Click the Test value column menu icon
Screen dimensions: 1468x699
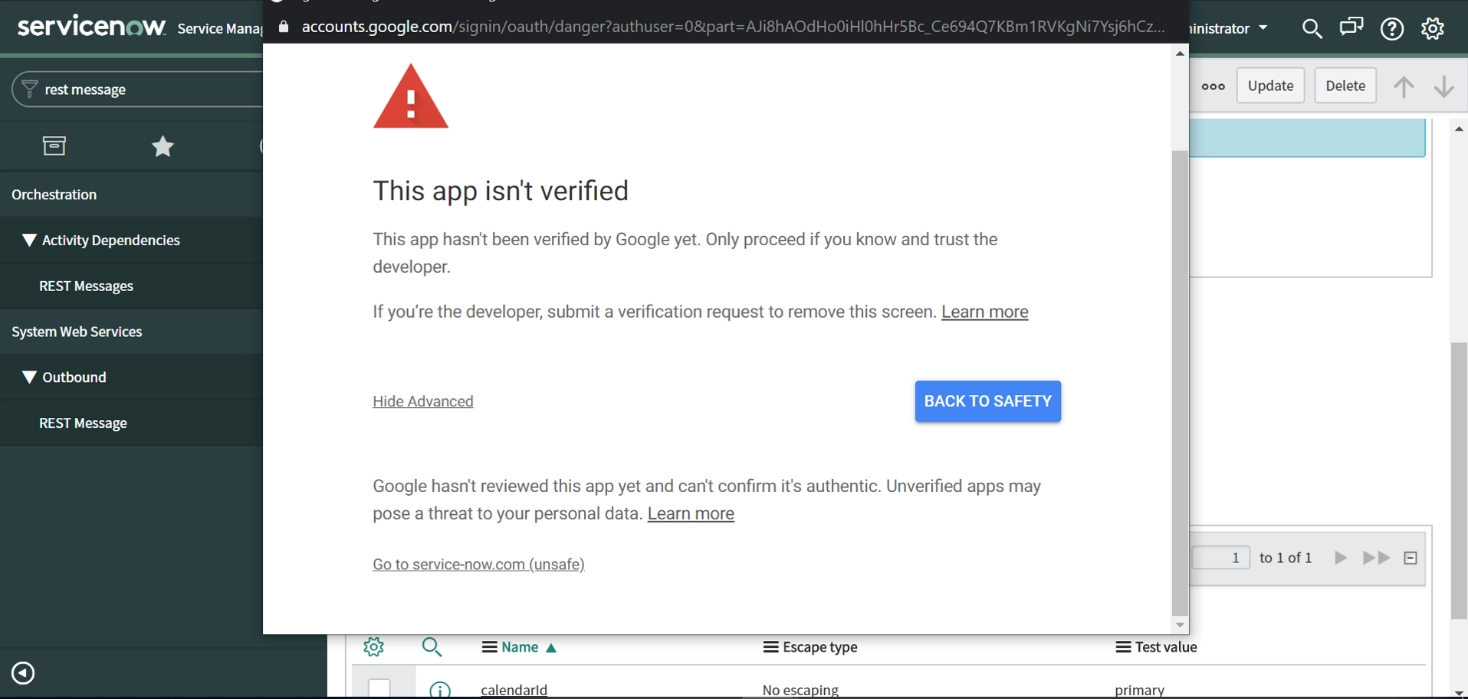point(1123,647)
